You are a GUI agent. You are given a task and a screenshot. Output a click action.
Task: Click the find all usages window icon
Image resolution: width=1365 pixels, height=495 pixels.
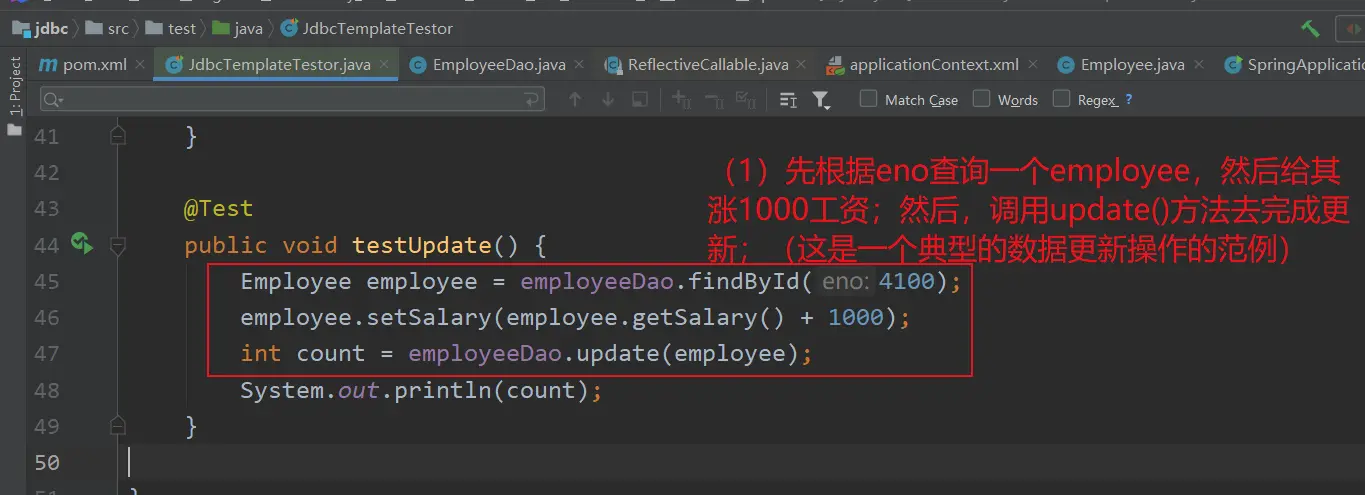tap(640, 100)
